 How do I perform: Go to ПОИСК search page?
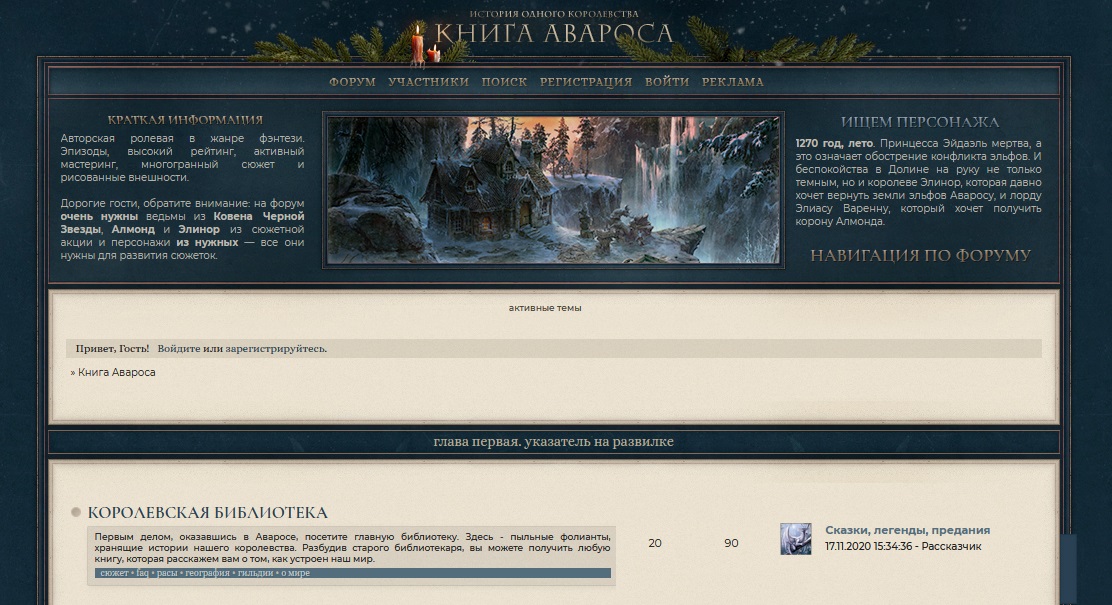(x=504, y=82)
